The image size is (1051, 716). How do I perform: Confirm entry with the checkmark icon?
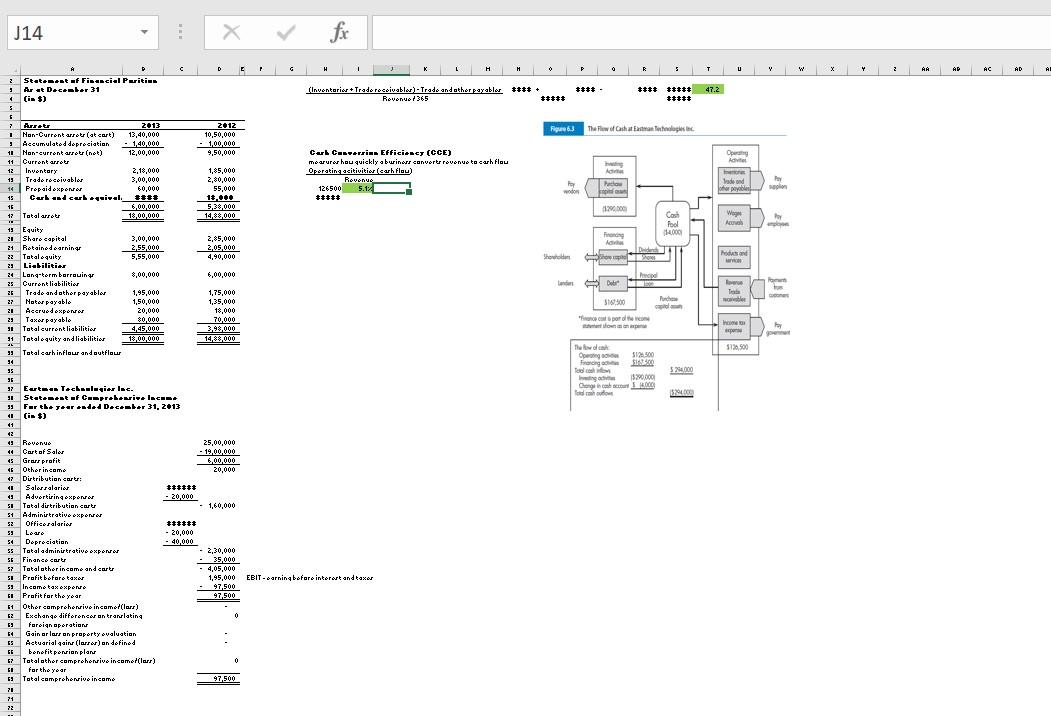click(286, 32)
